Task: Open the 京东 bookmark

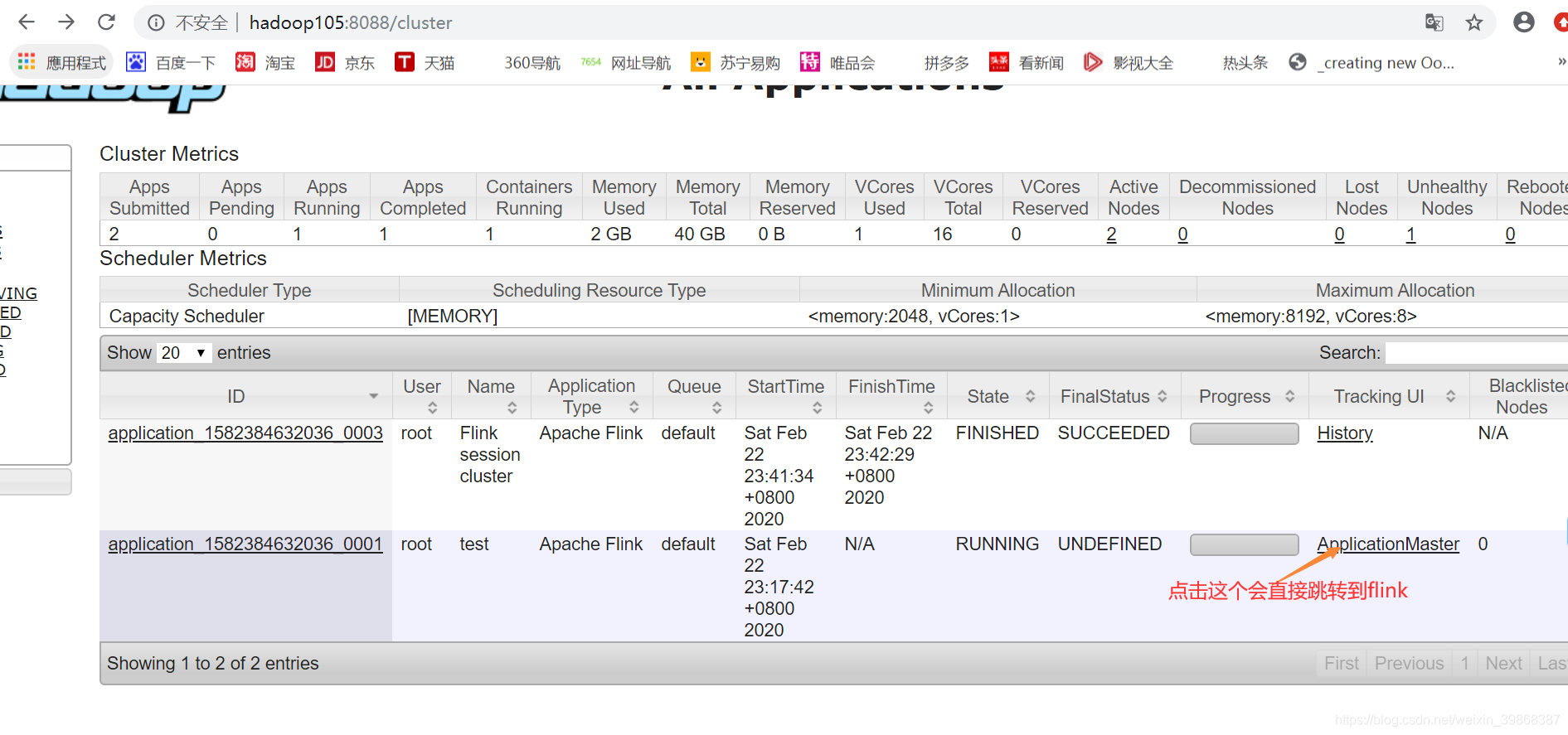Action: pyautogui.click(x=345, y=62)
